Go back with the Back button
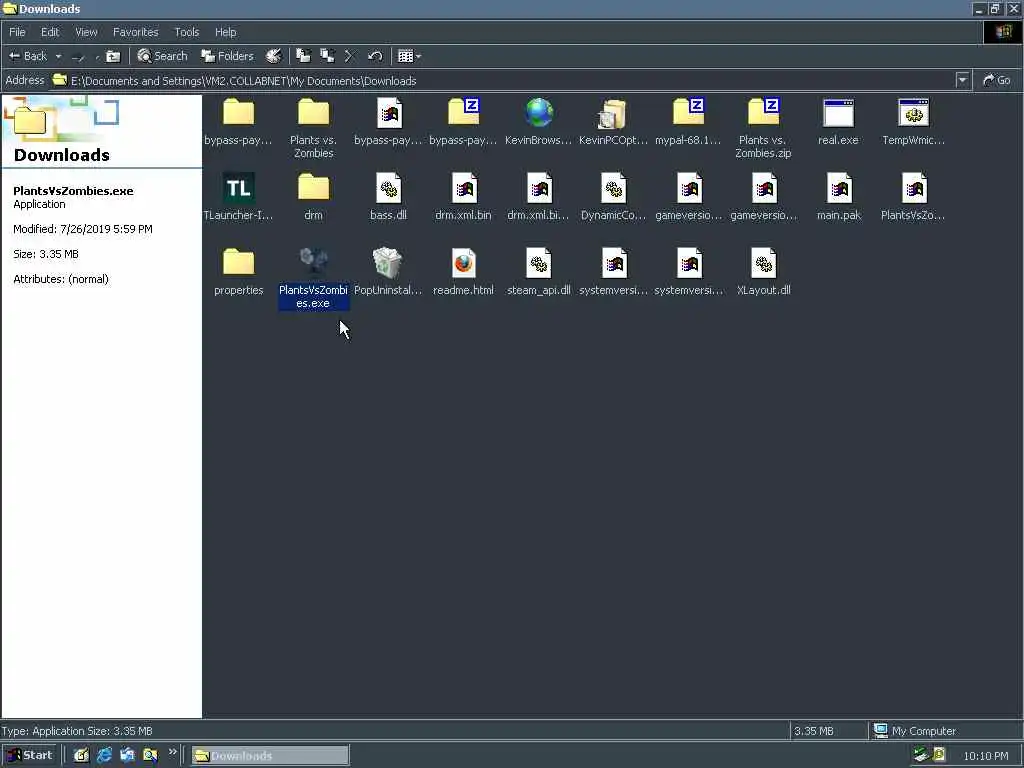The height and width of the screenshot is (768, 1024). (27, 56)
